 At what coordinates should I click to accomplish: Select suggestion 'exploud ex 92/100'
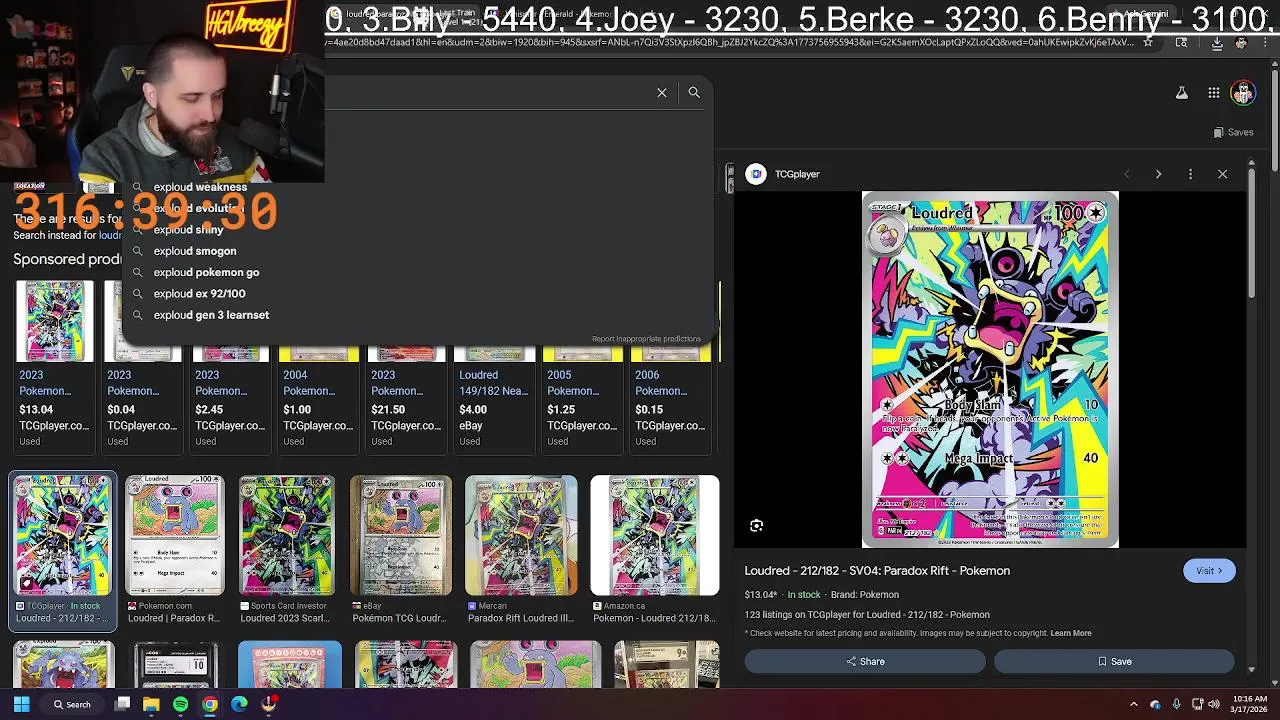coord(199,294)
